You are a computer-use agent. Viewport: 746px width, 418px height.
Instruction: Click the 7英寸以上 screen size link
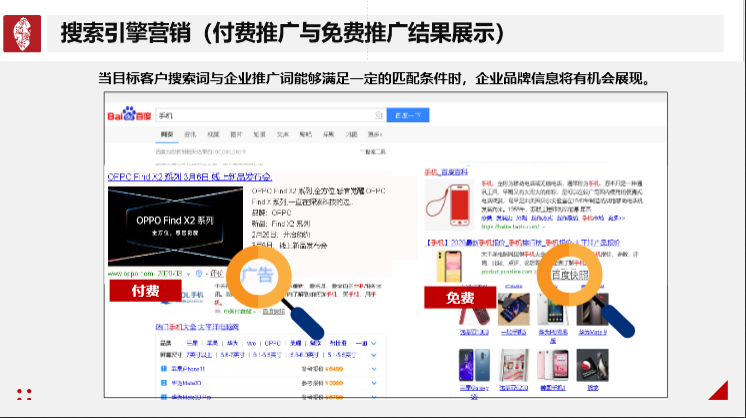click(x=199, y=355)
